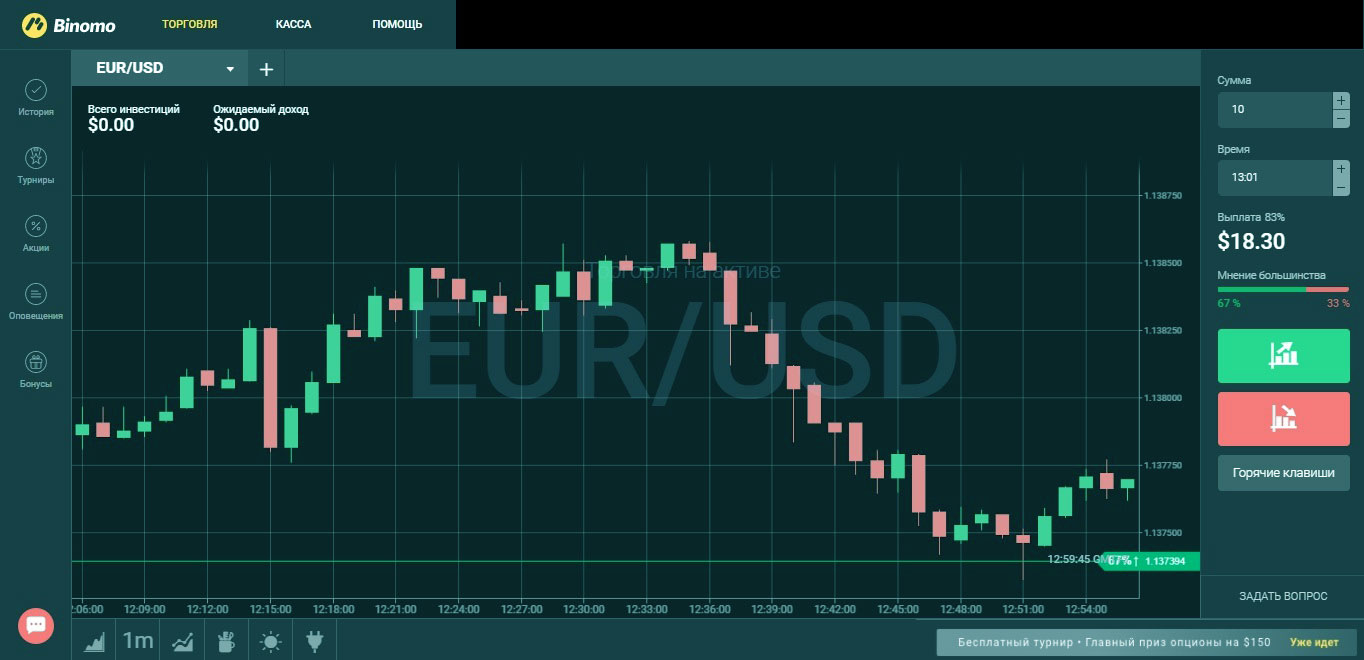Click the Binomo logo
Viewport: 1364px width, 660px height.
(69, 24)
